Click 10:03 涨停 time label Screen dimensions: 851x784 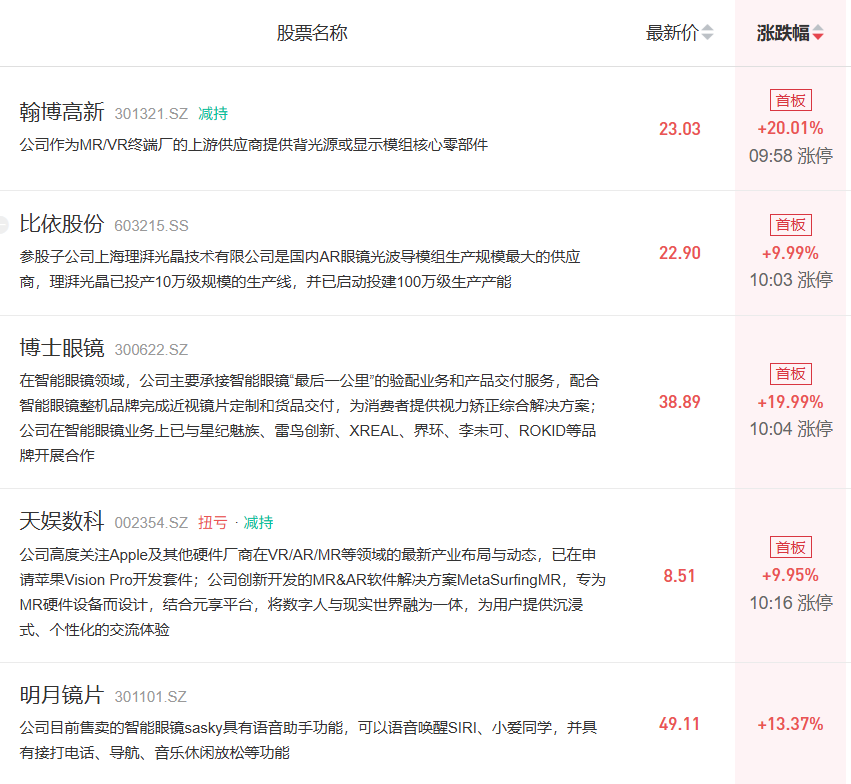791,281
